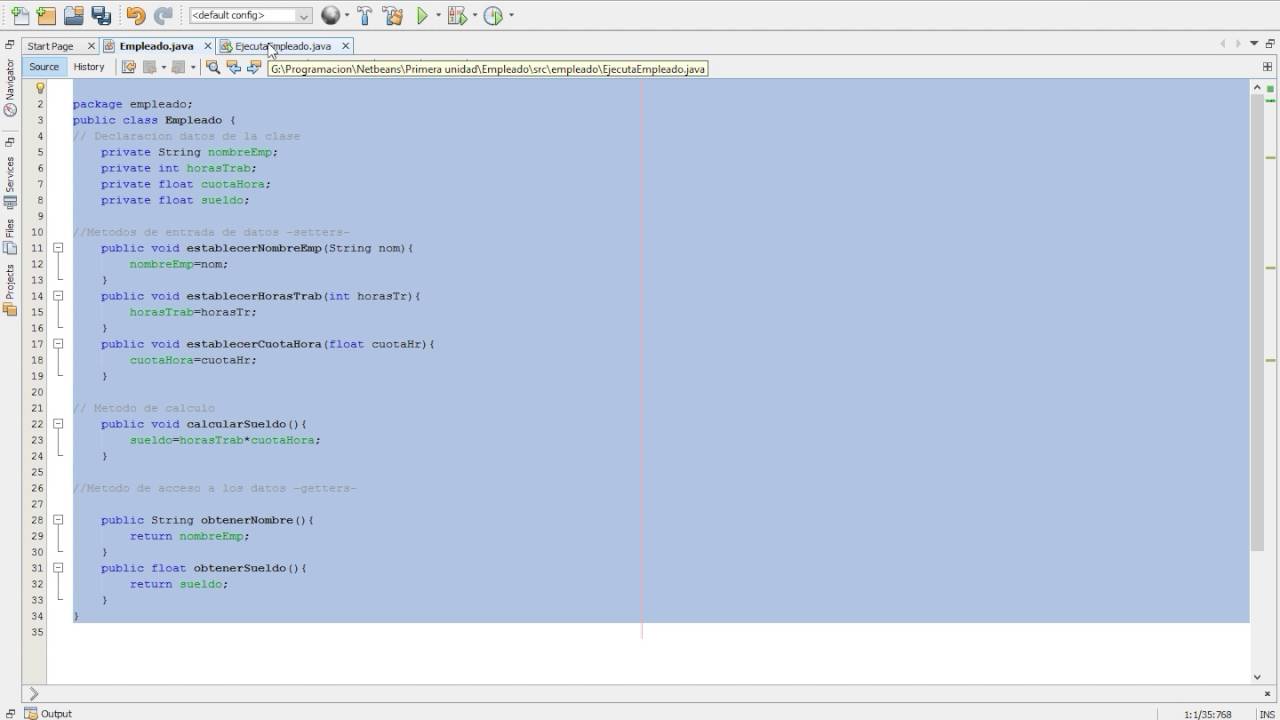Click the INS insert mode indicator
1280x720 pixels.
[x=1267, y=714]
